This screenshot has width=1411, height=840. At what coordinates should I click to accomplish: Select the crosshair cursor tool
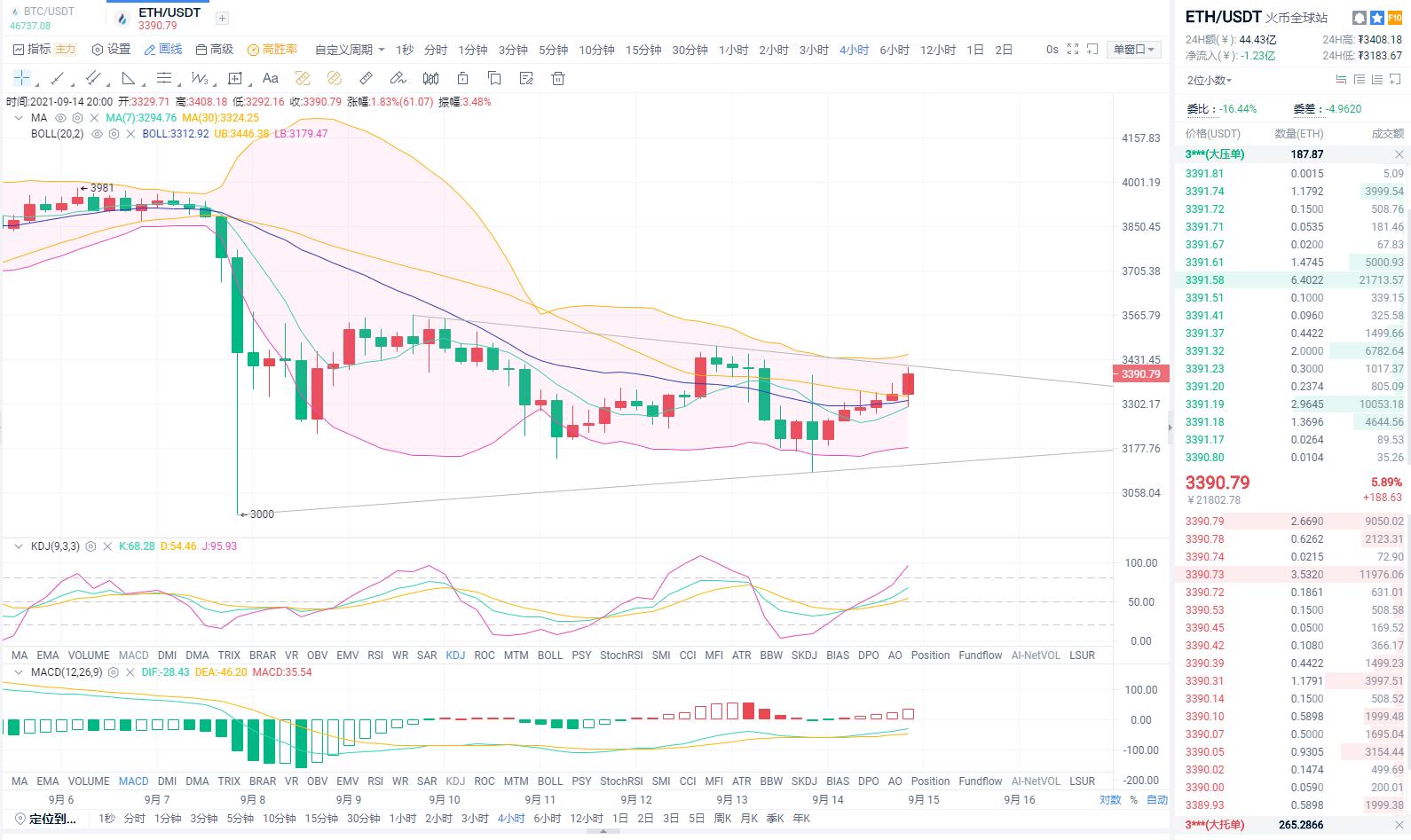point(21,78)
